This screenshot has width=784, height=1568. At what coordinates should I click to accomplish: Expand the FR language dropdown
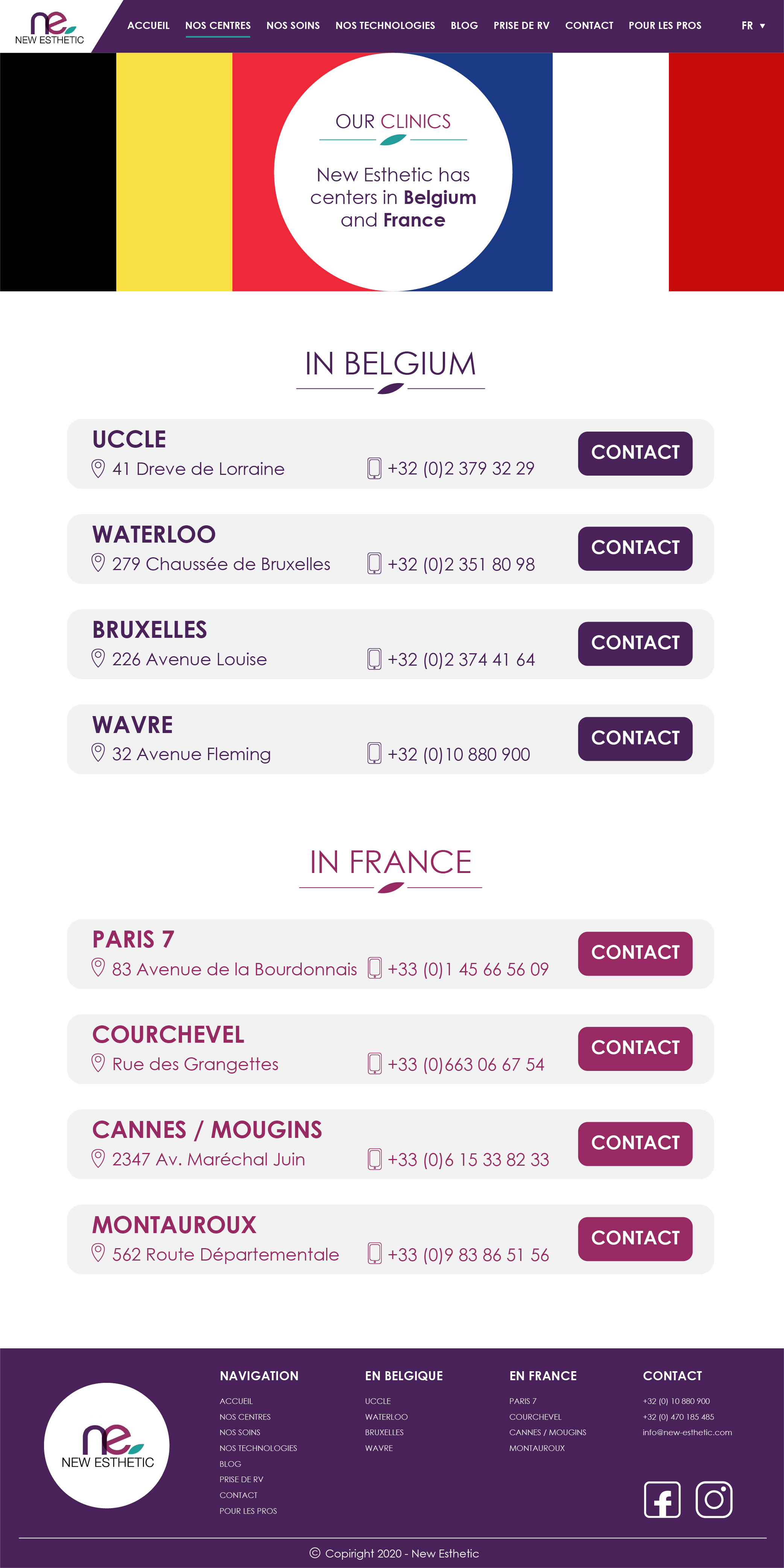tap(753, 26)
